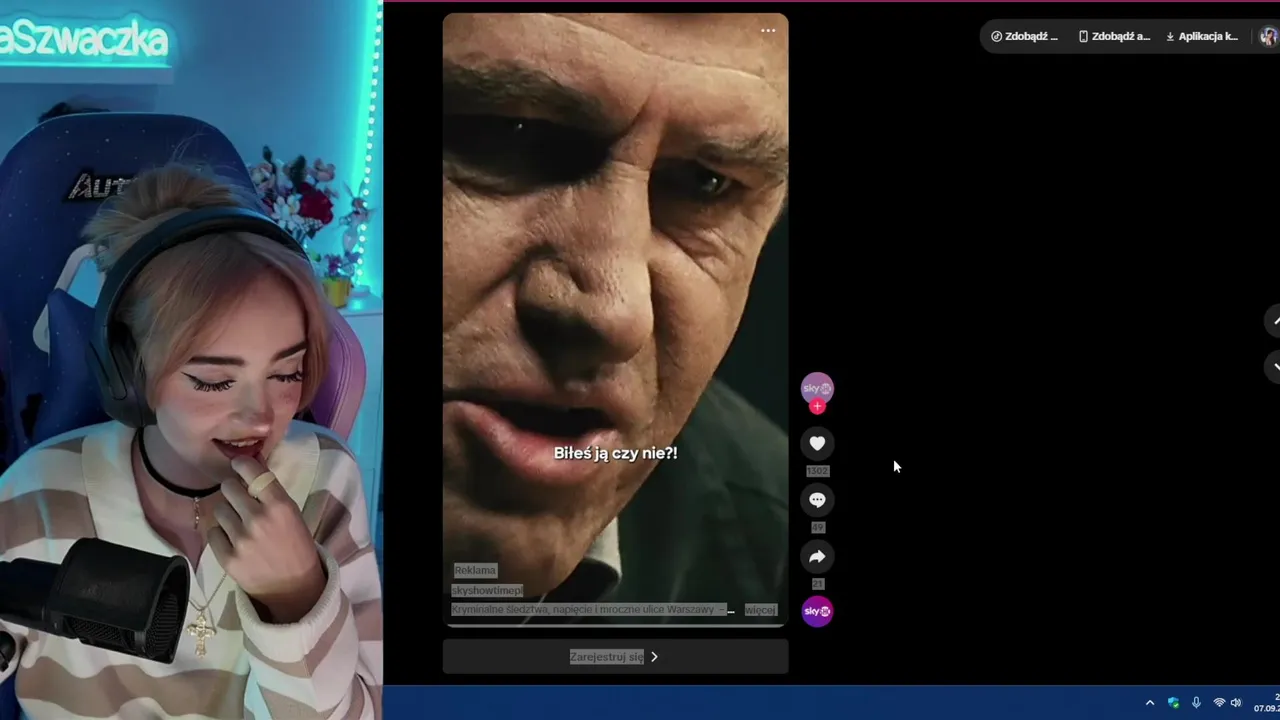This screenshot has width=1280, height=720.
Task: Click the microphone tray icon
Action: coord(1196,703)
